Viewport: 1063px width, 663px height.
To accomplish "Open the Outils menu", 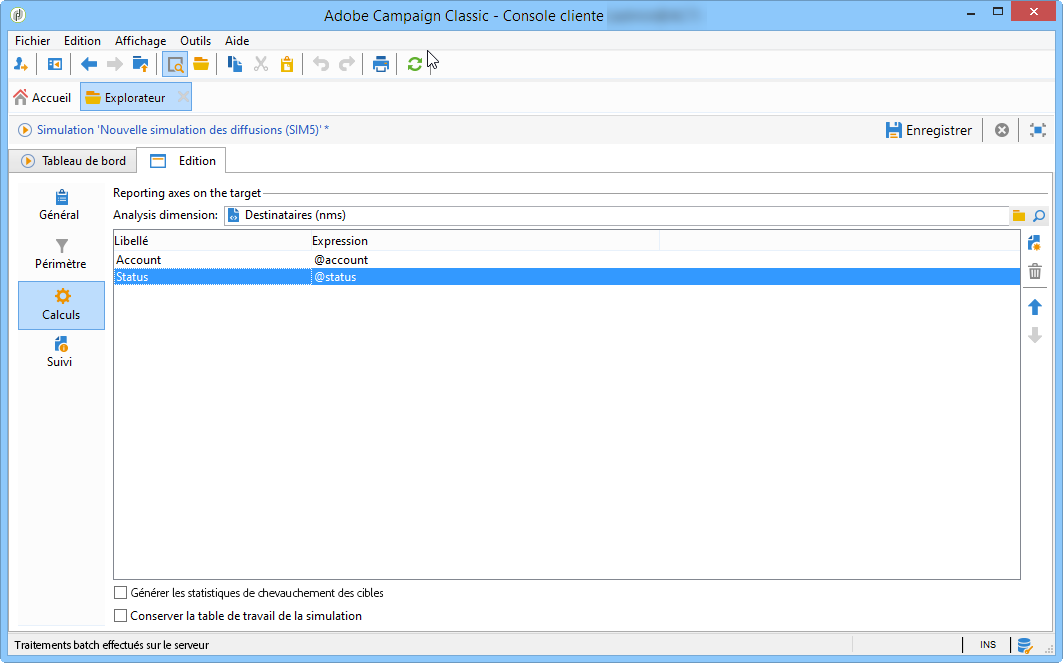I will click(x=195, y=41).
